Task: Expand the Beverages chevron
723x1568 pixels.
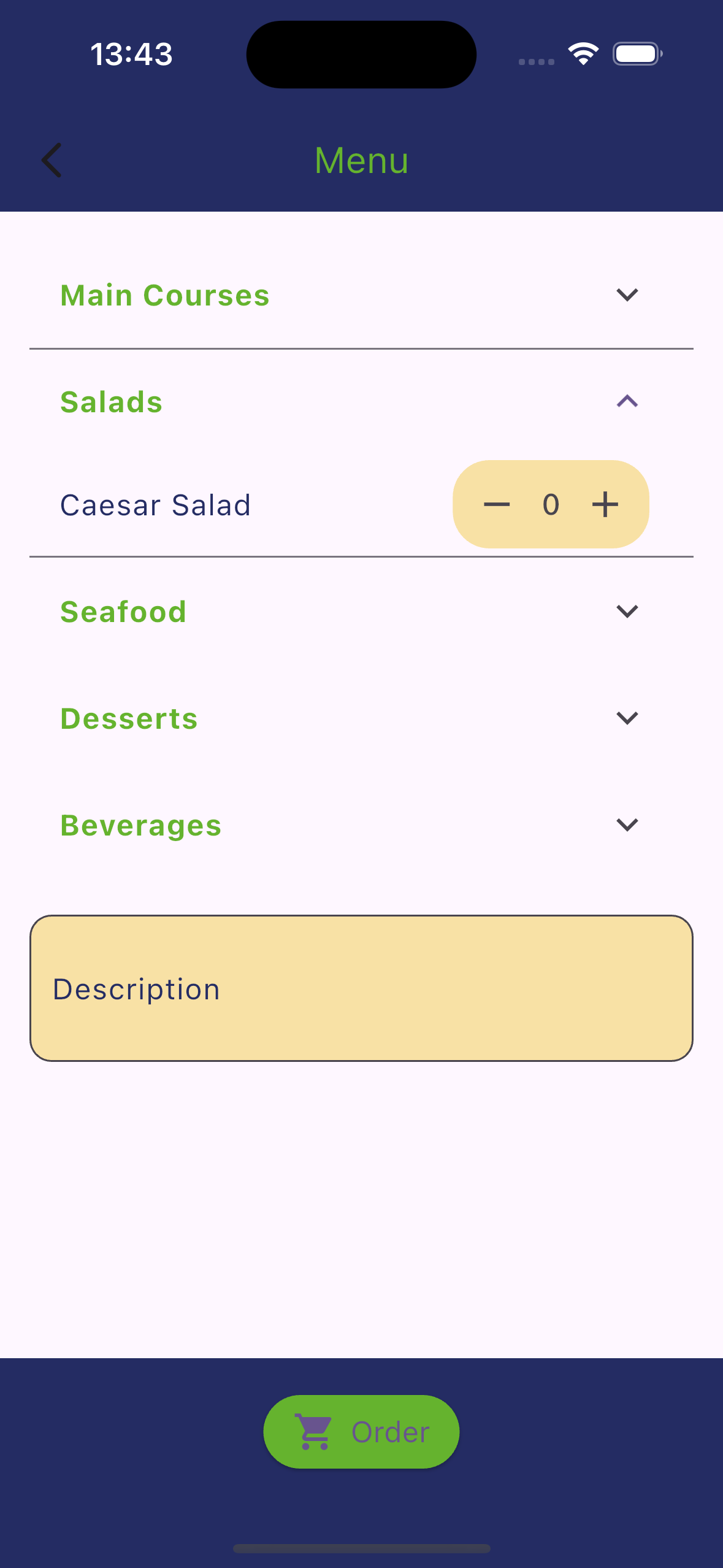Action: click(627, 825)
